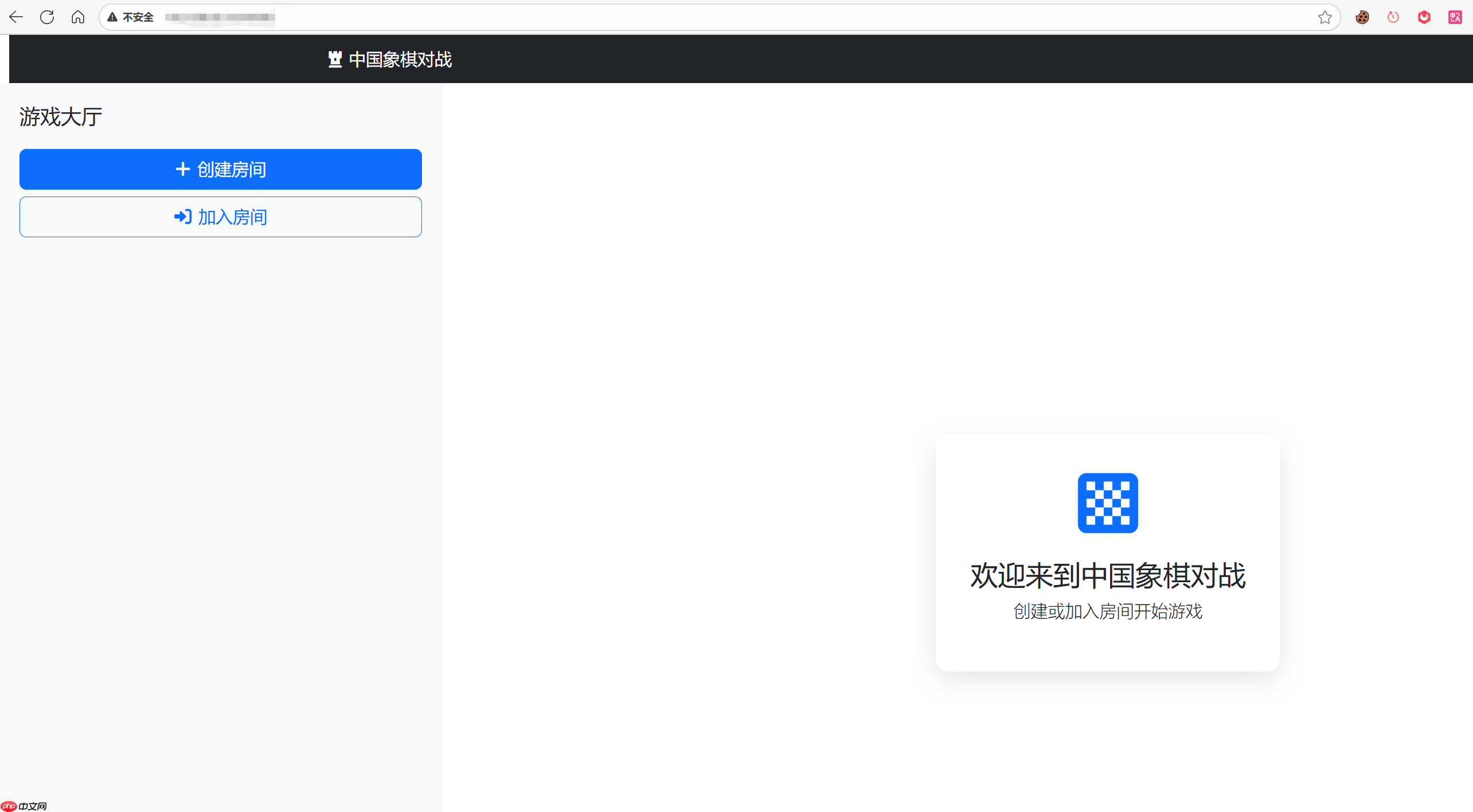Click the 游戏大厅 heading
1473x812 pixels.
pos(60,116)
